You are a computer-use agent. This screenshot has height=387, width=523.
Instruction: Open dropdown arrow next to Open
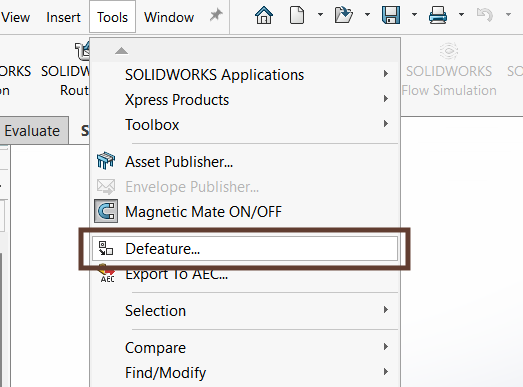click(x=367, y=15)
